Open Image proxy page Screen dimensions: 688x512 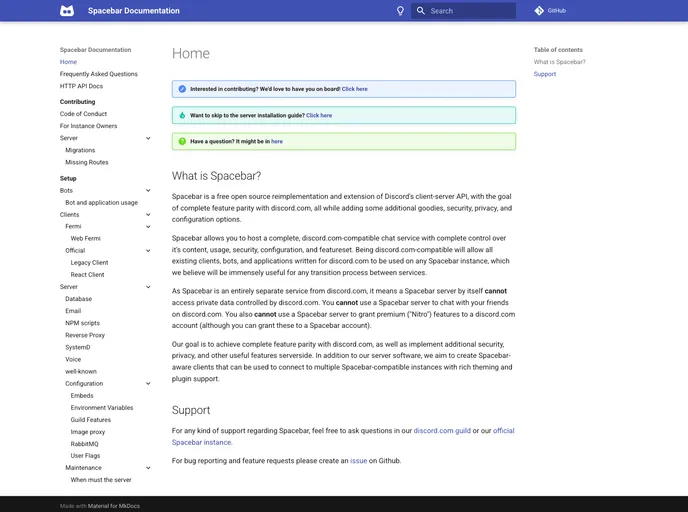click(88, 432)
